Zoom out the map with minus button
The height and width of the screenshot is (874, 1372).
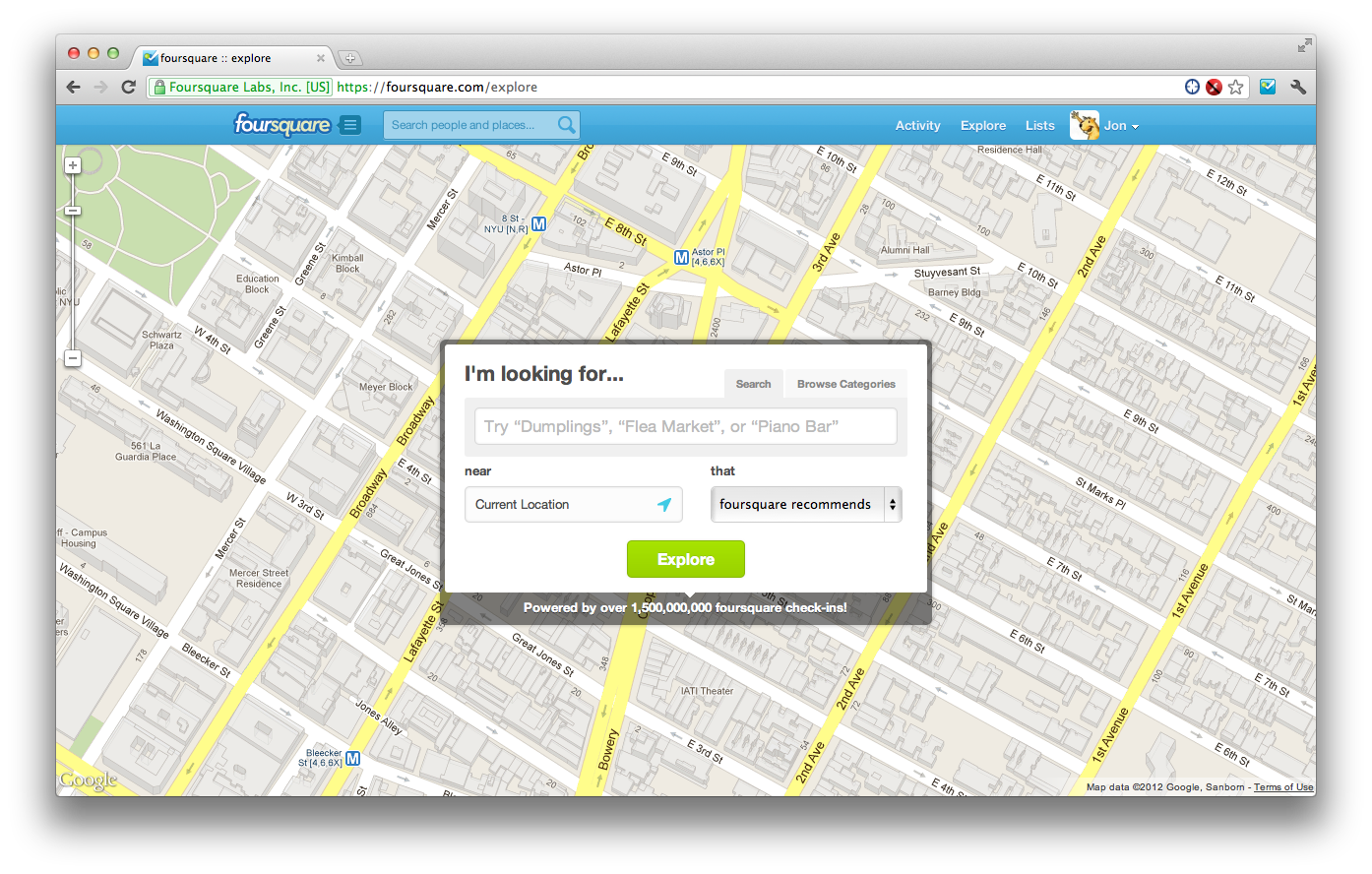click(73, 358)
